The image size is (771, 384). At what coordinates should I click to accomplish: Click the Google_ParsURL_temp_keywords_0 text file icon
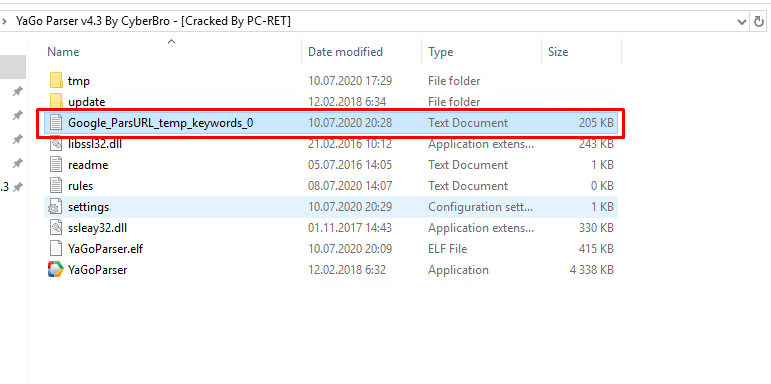(x=56, y=122)
